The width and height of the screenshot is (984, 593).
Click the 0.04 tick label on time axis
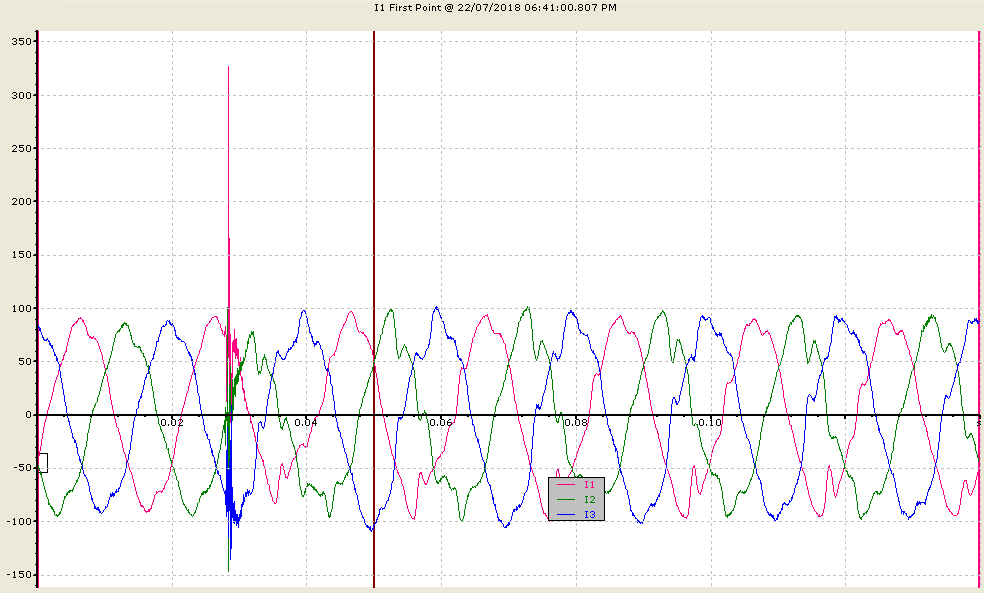pyautogui.click(x=306, y=422)
